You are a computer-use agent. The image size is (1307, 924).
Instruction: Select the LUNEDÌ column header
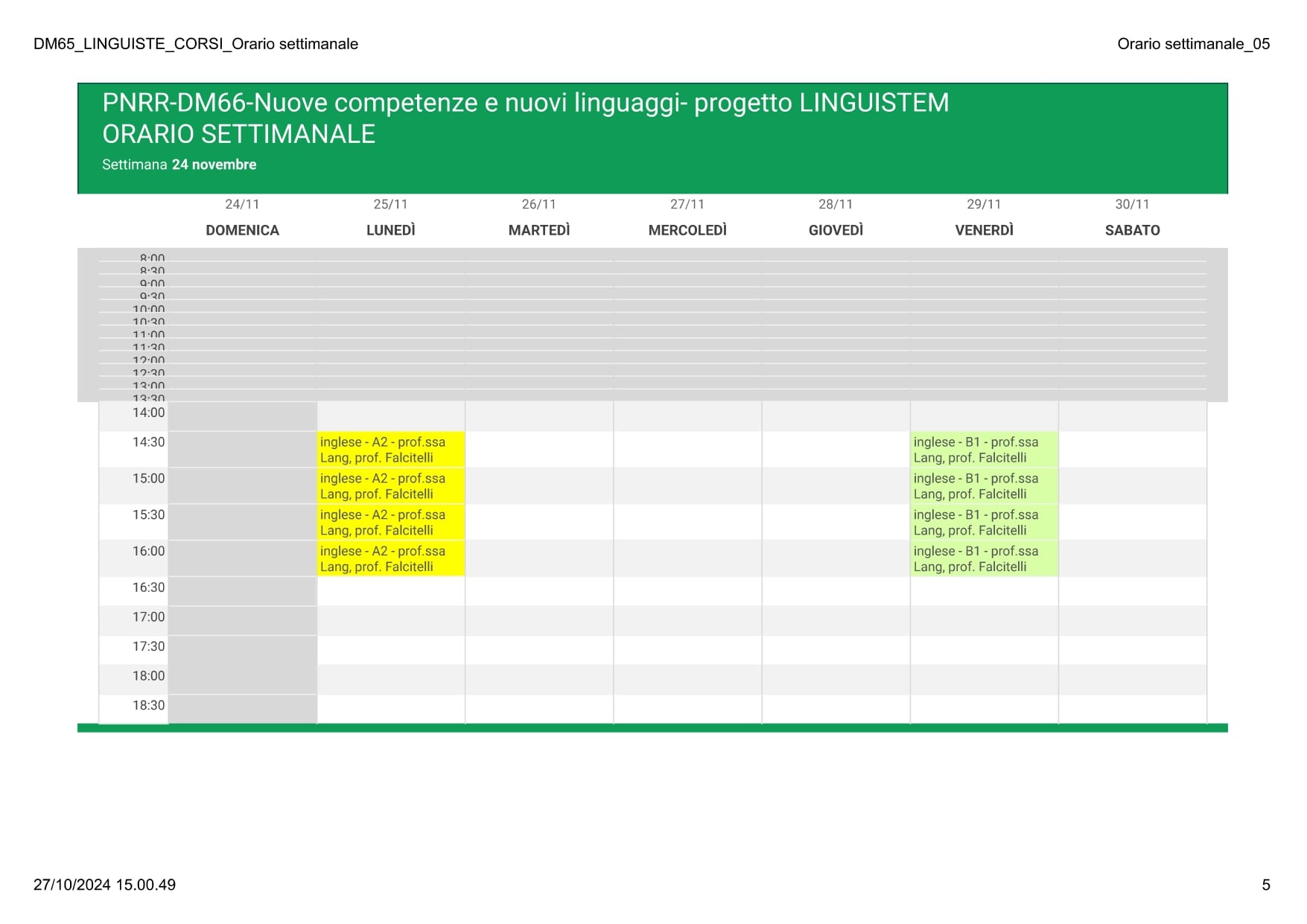pyautogui.click(x=390, y=230)
